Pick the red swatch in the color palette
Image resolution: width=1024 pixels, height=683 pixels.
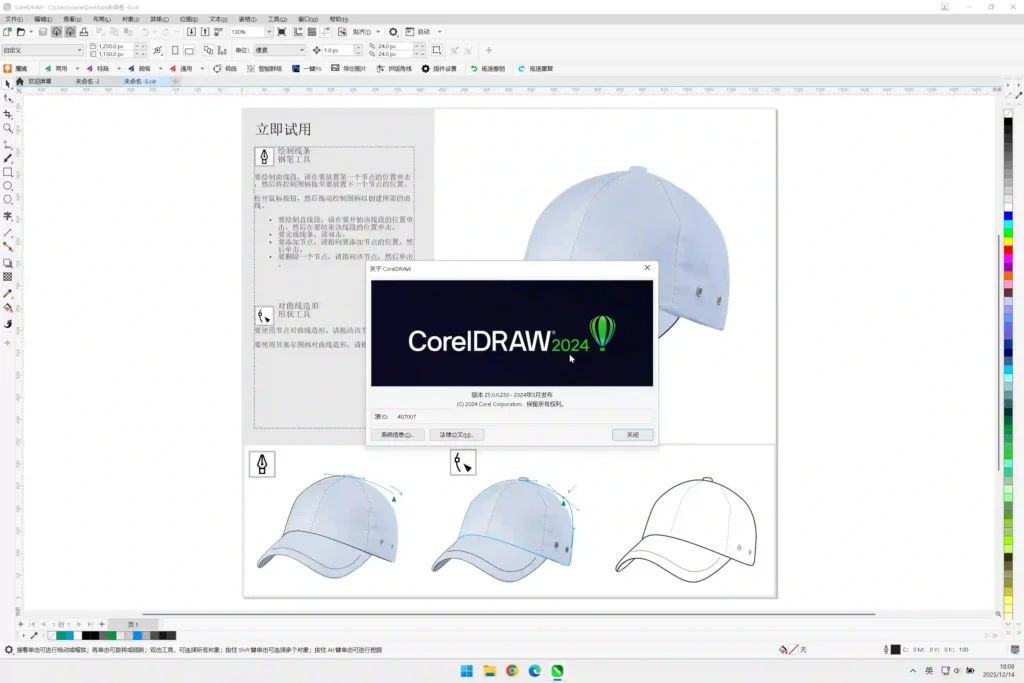[x=1008, y=250]
